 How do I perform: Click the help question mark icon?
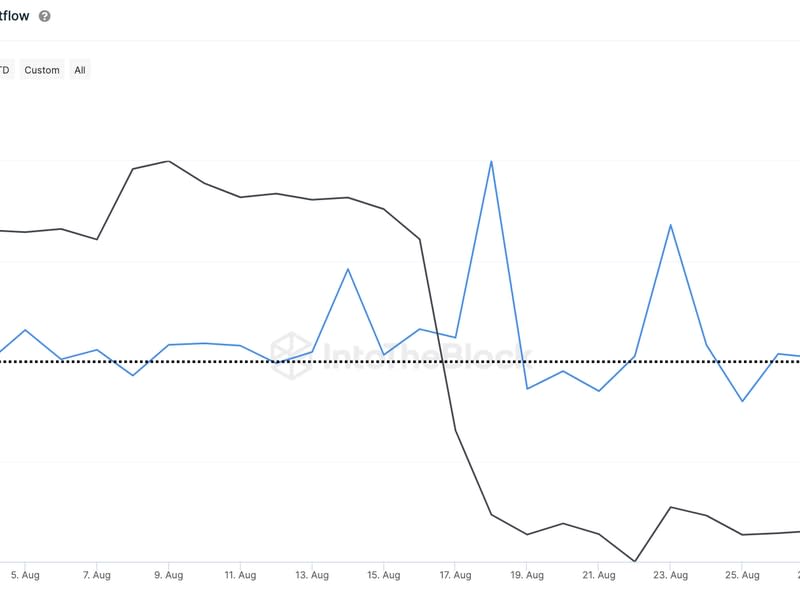45,16
